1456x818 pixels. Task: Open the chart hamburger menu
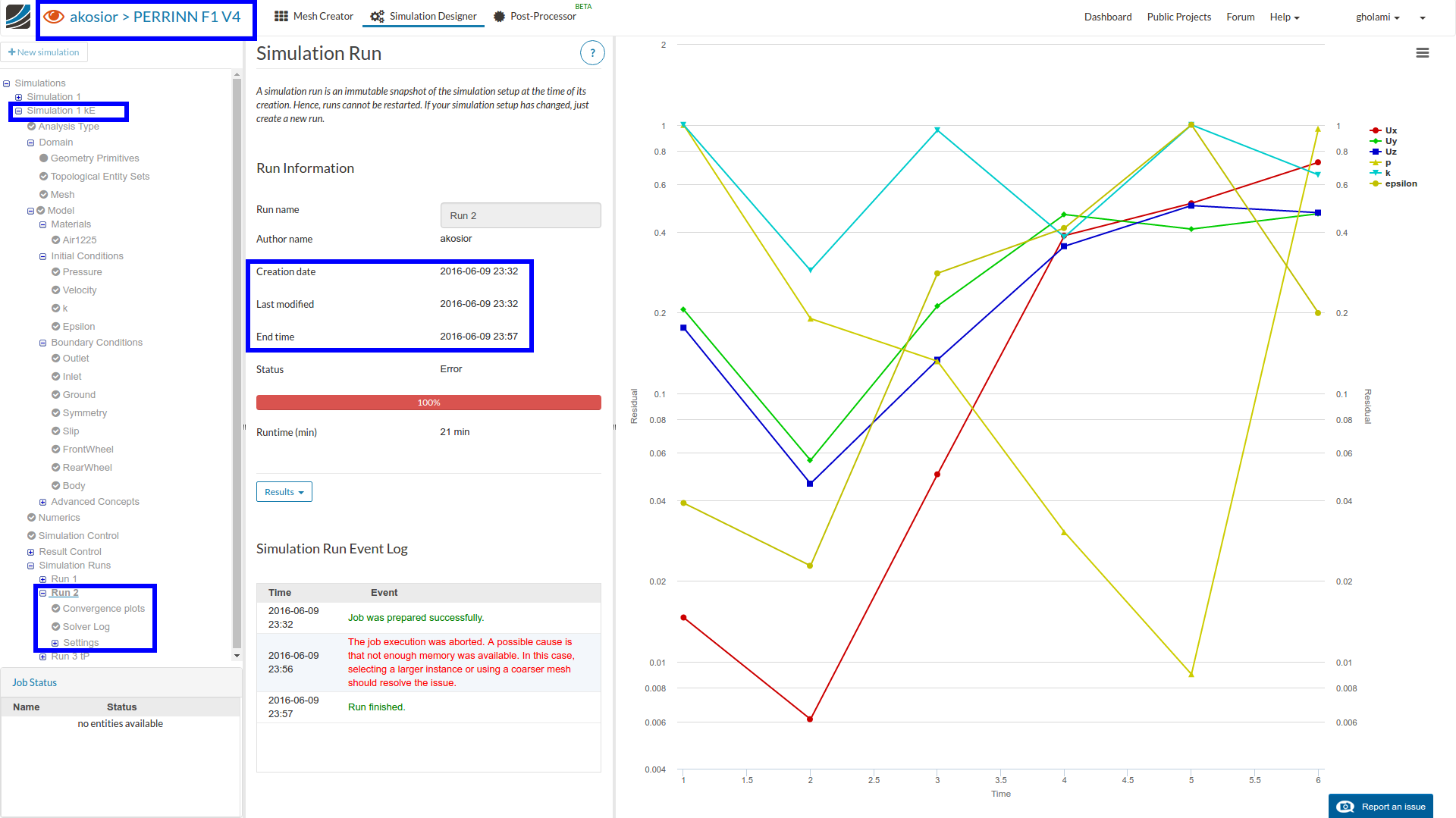point(1423,53)
